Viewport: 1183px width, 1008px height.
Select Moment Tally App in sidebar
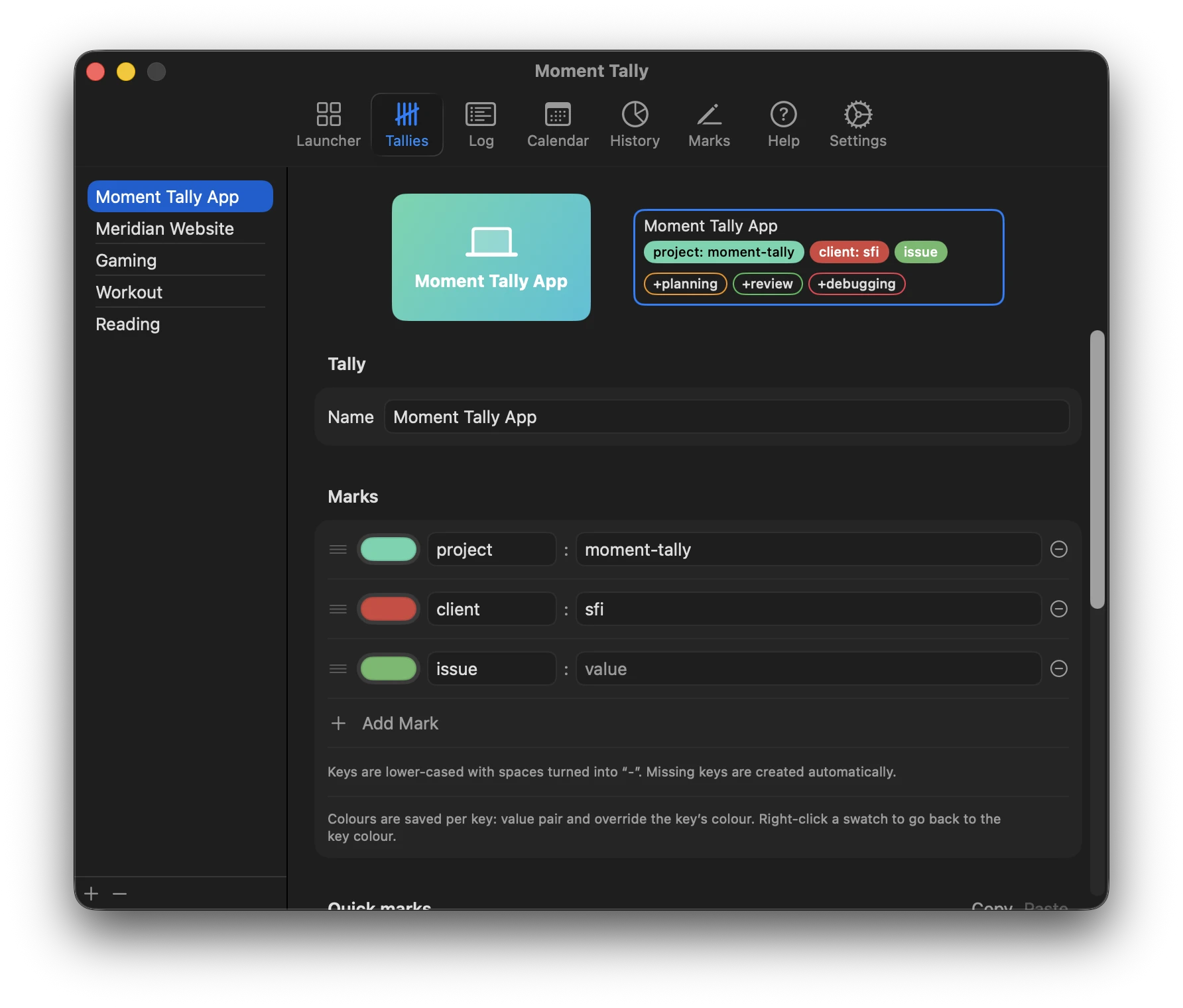(180, 196)
